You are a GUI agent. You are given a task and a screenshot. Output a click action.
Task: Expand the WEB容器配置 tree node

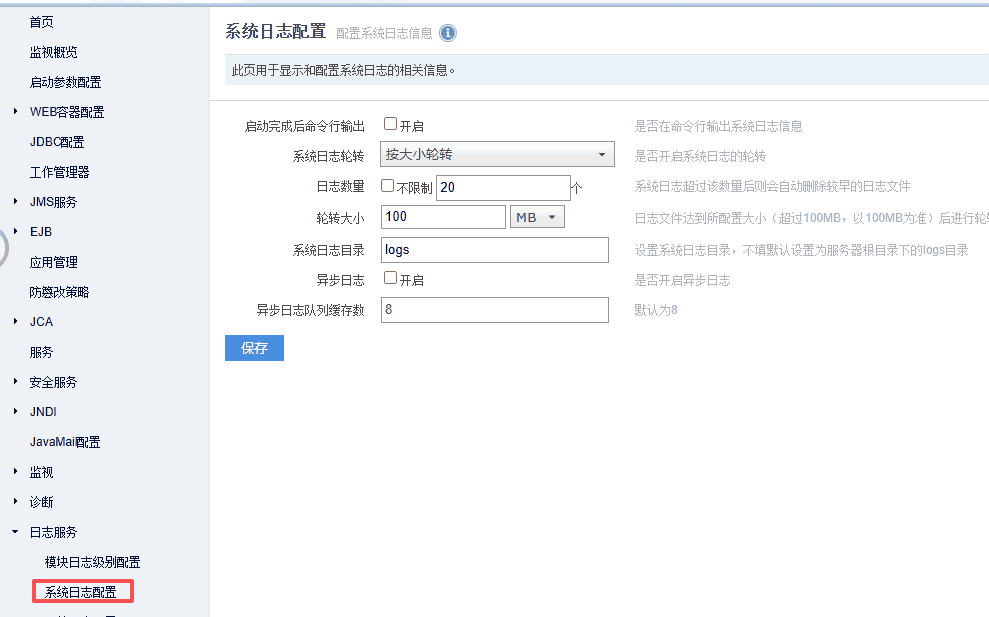(x=16, y=112)
